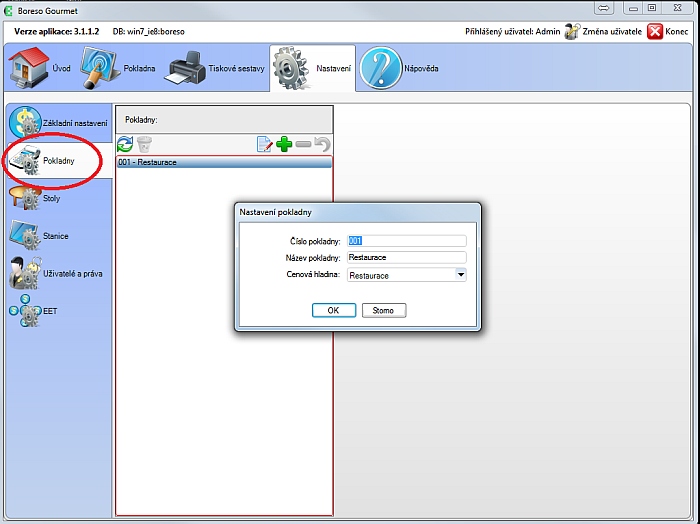The width and height of the screenshot is (700, 524).
Task: Click the Název pokladny text field
Action: point(406,257)
